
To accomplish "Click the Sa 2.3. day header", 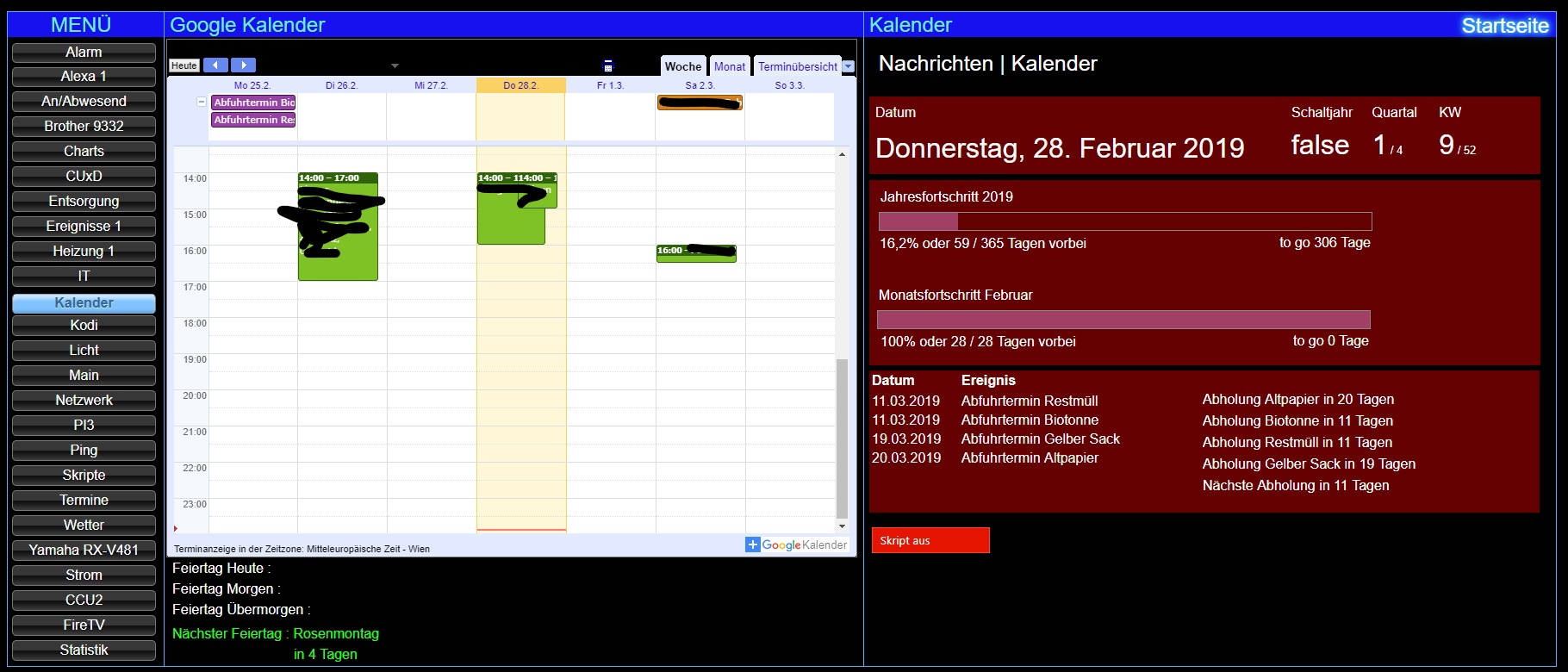I will point(700,85).
